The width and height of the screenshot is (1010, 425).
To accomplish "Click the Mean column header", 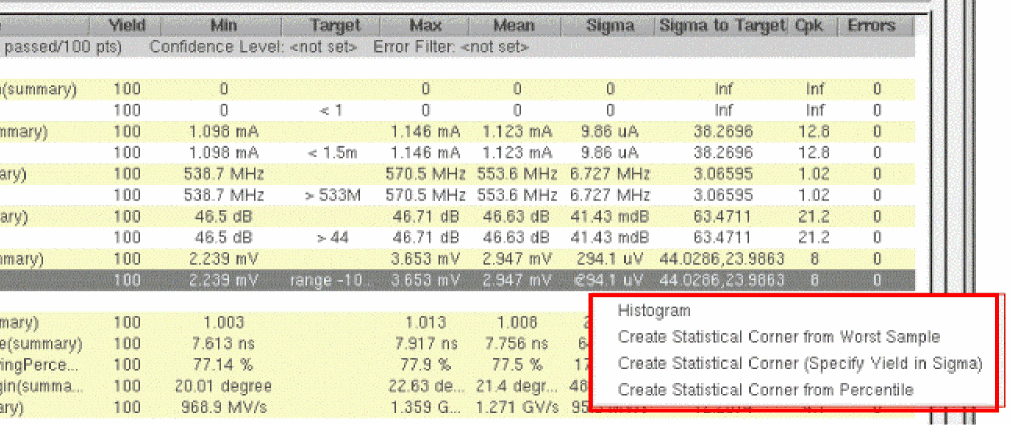I will pos(515,26).
